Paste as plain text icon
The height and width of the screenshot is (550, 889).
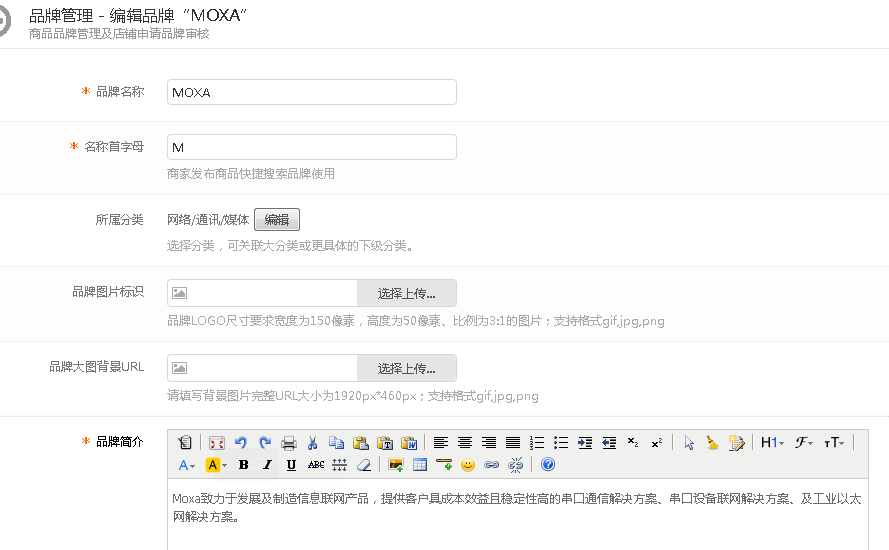[x=385, y=443]
